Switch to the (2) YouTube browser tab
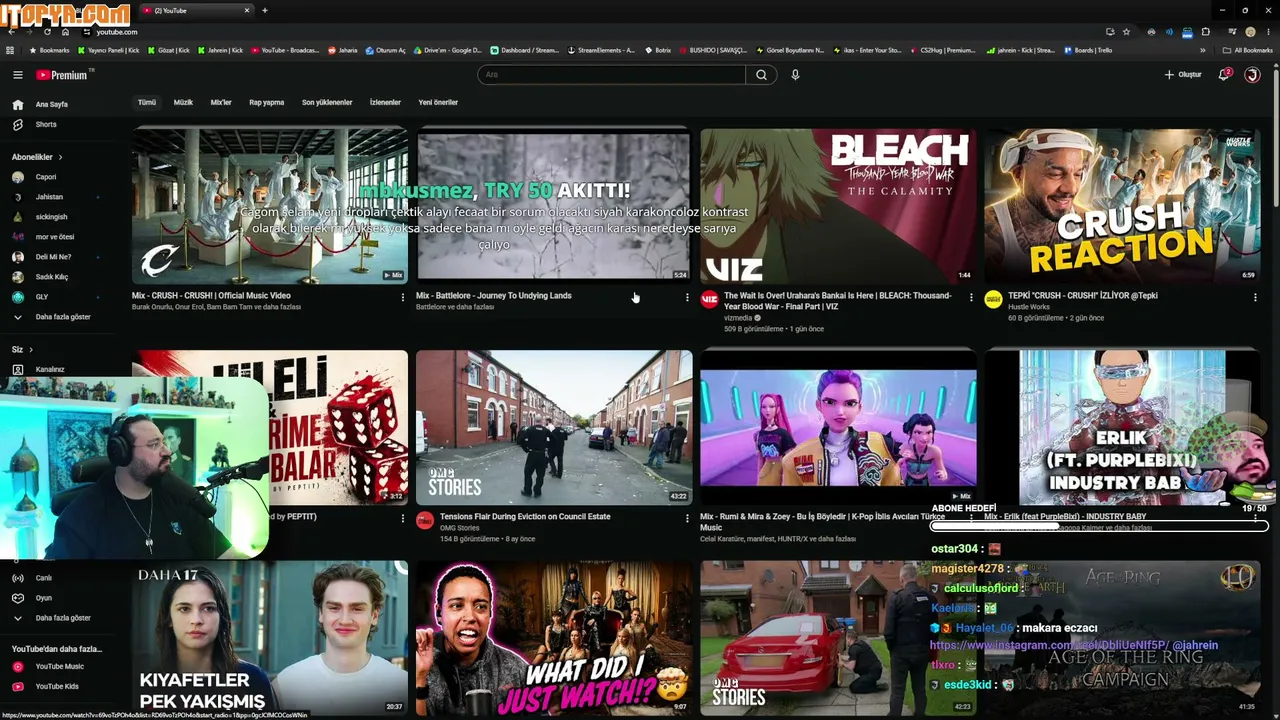The height and width of the screenshot is (720, 1280). (195, 10)
